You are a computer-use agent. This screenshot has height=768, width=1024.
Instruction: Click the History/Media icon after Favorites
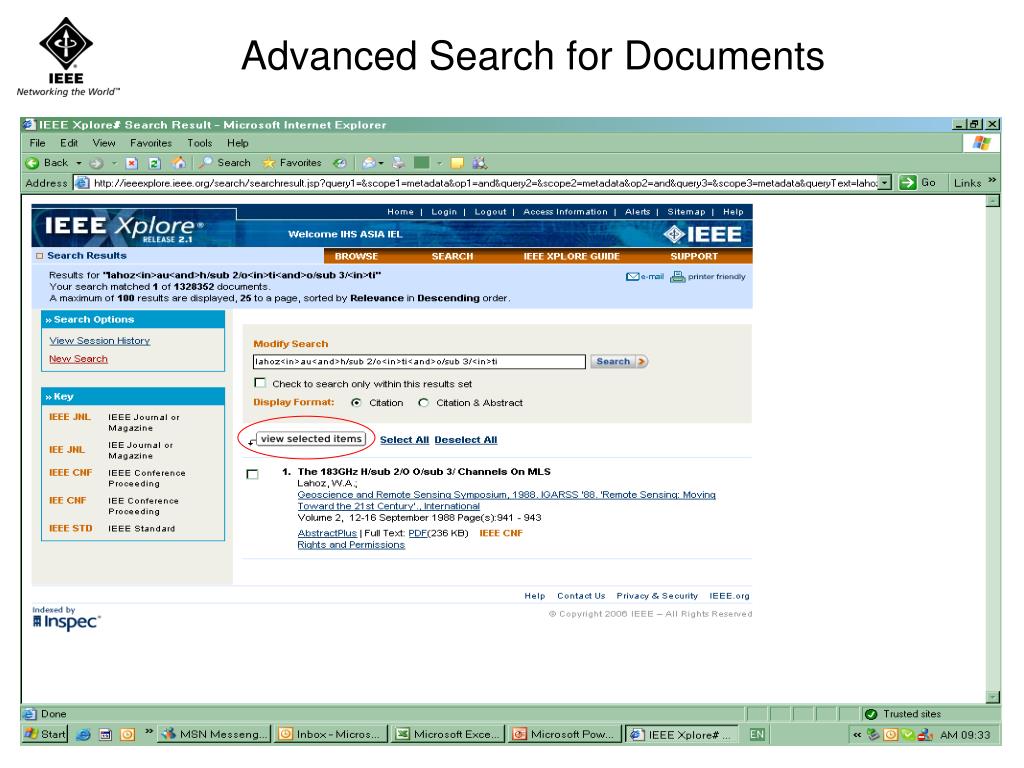(x=339, y=163)
